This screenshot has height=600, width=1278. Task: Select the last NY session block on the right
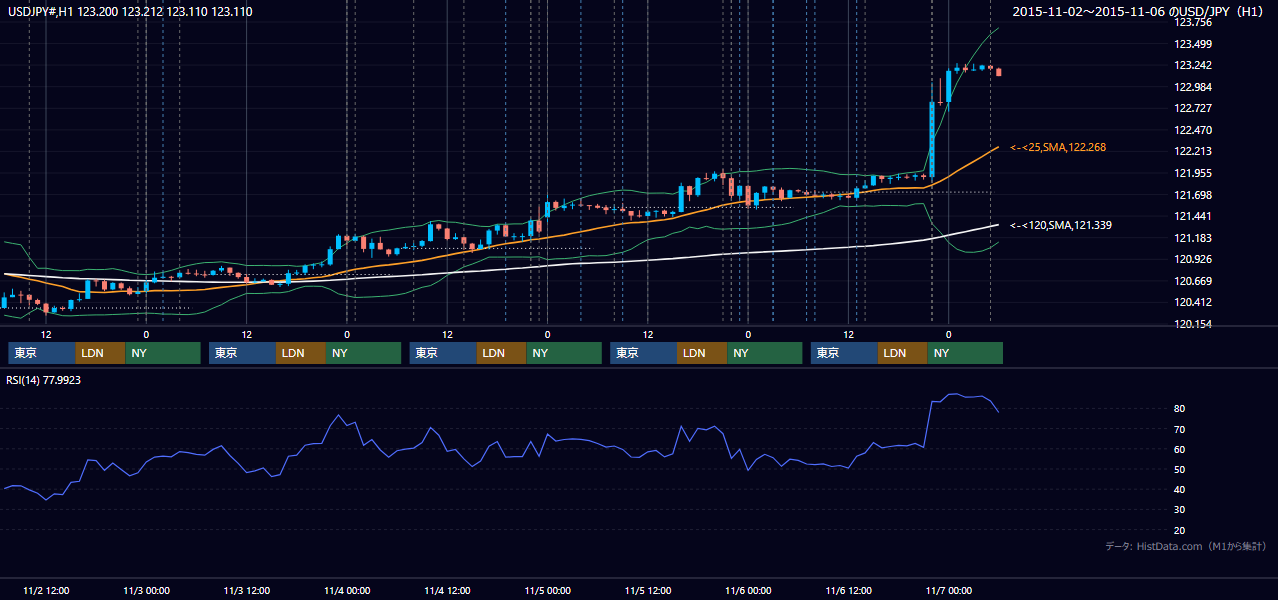(x=966, y=353)
